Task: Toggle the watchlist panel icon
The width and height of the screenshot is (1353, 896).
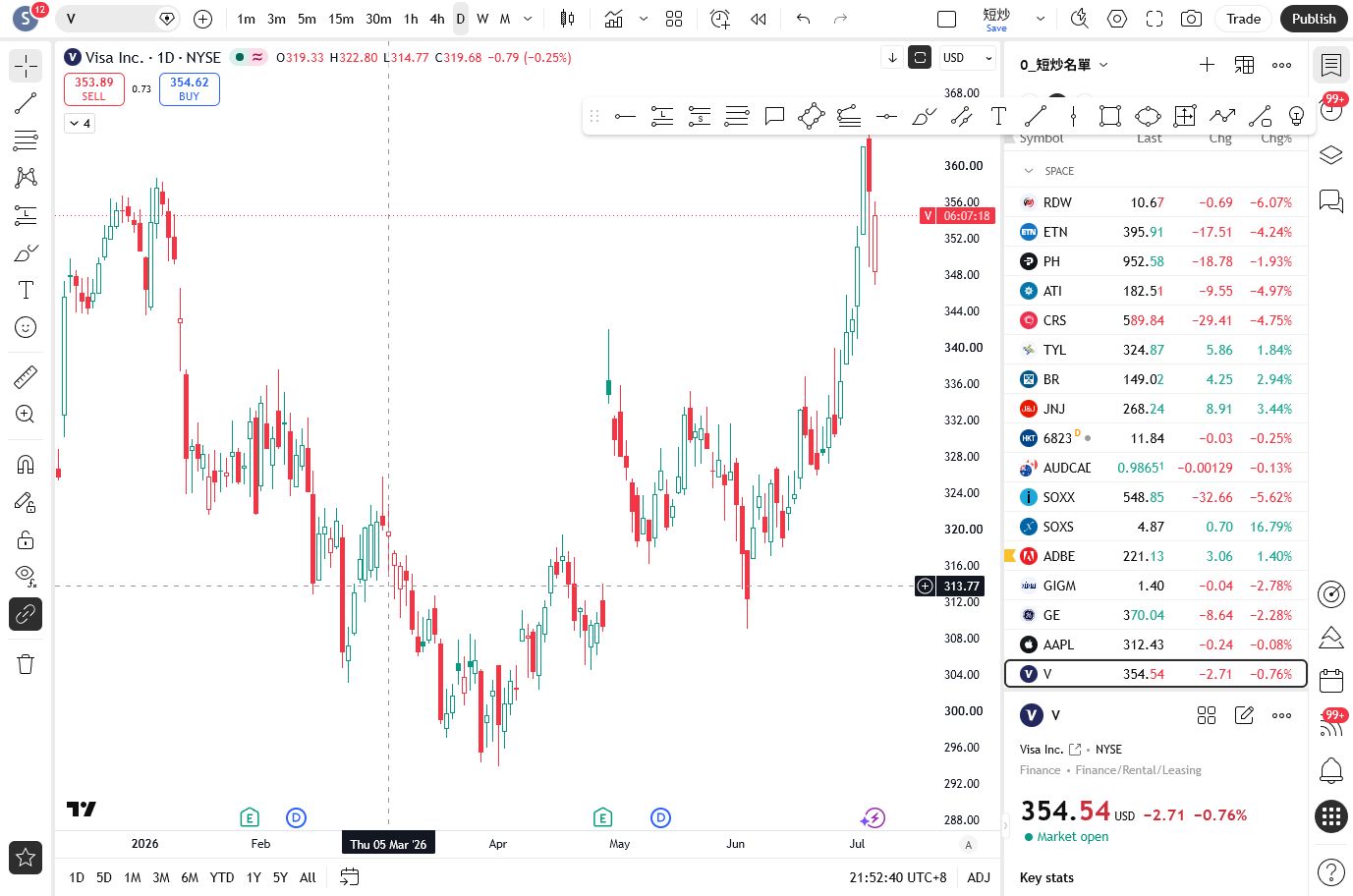Action: click(1330, 66)
